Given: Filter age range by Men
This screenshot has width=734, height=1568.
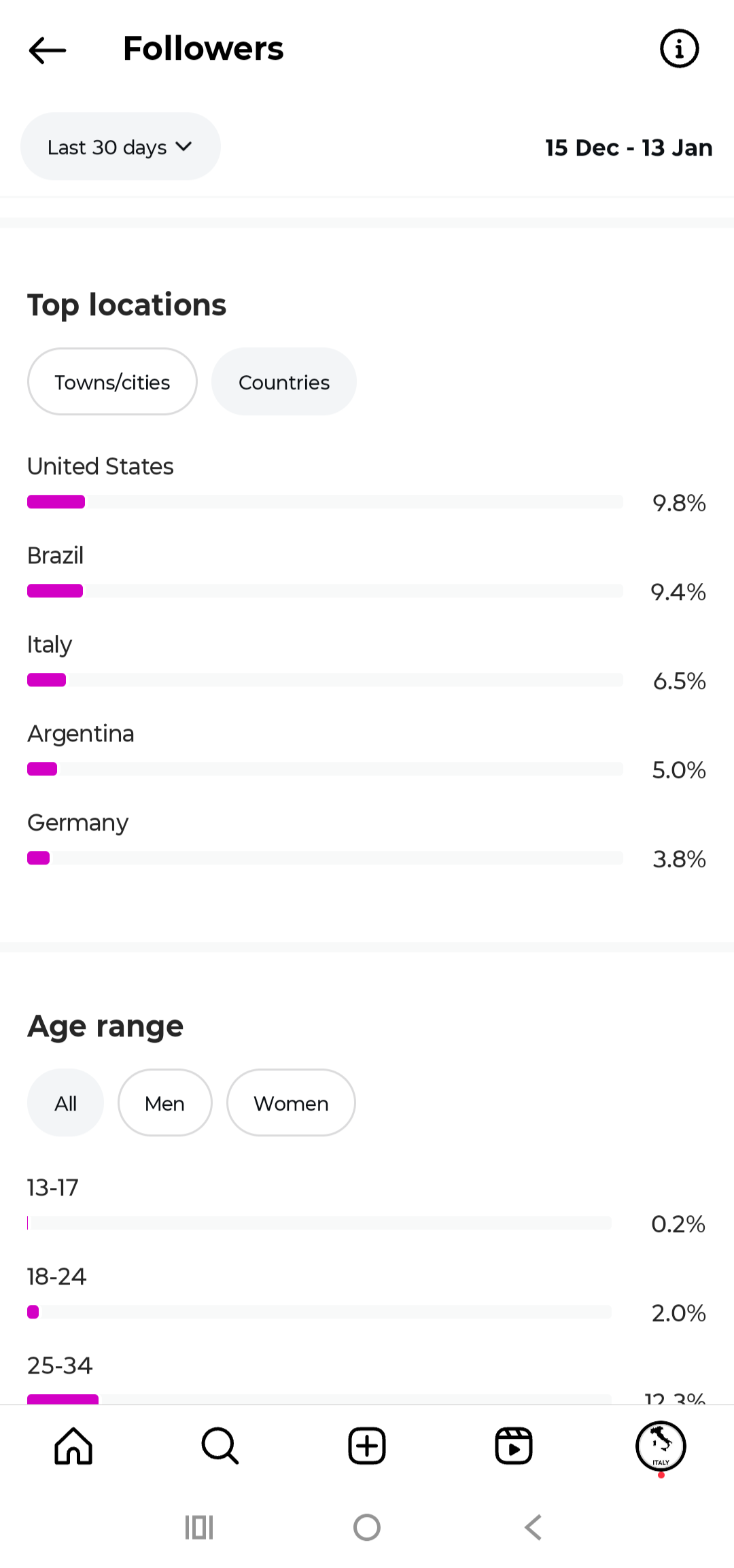Looking at the screenshot, I should point(164,1103).
